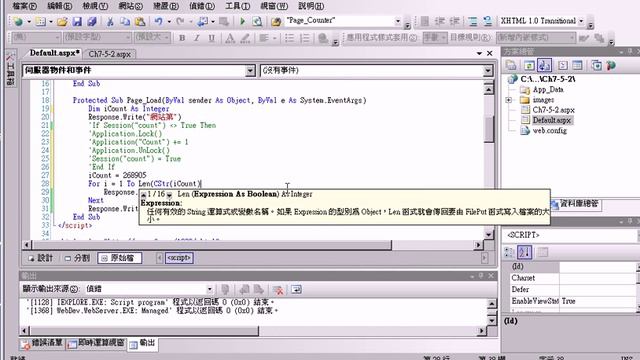Click Solution Explorer View Code icon
Image resolution: width=640 pixels, height=360 pixels.
[562, 65]
